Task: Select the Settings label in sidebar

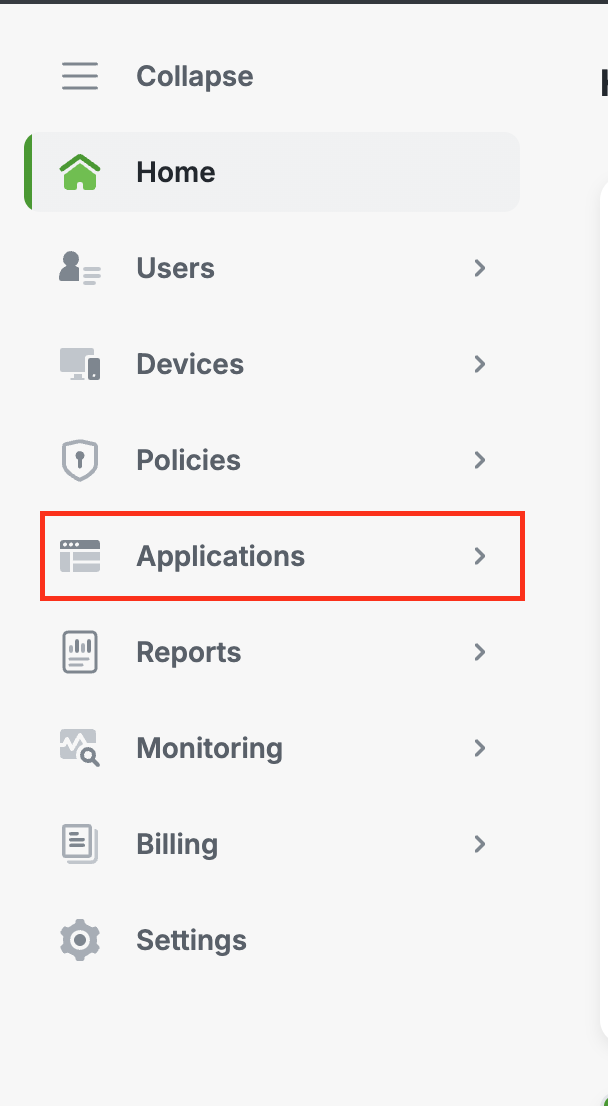Action: [x=191, y=940]
